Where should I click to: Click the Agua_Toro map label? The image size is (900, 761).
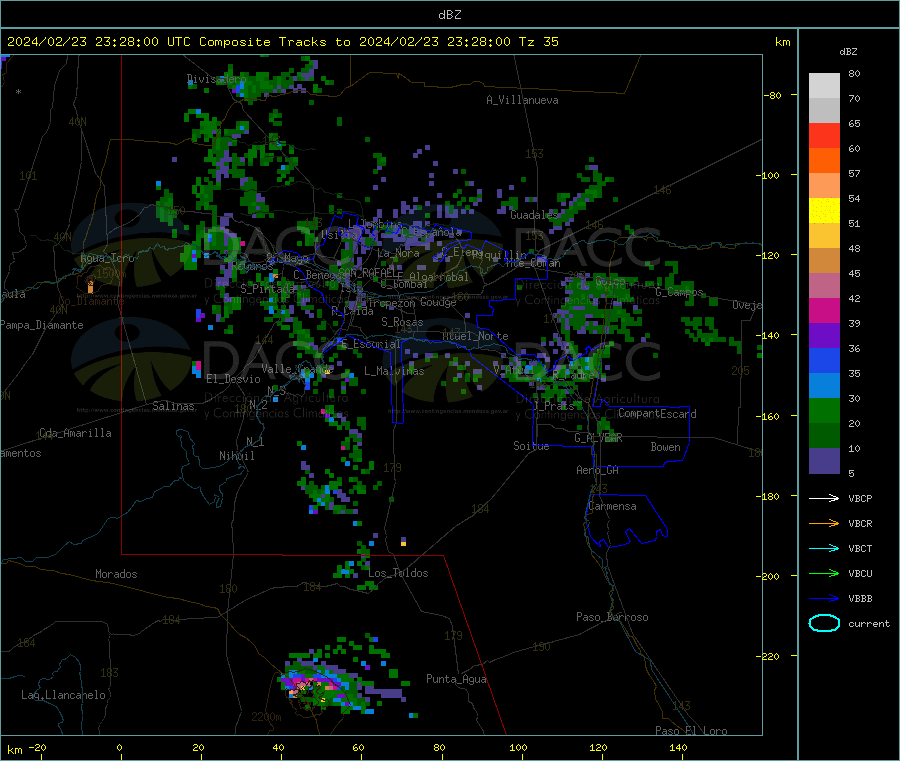coord(107,258)
